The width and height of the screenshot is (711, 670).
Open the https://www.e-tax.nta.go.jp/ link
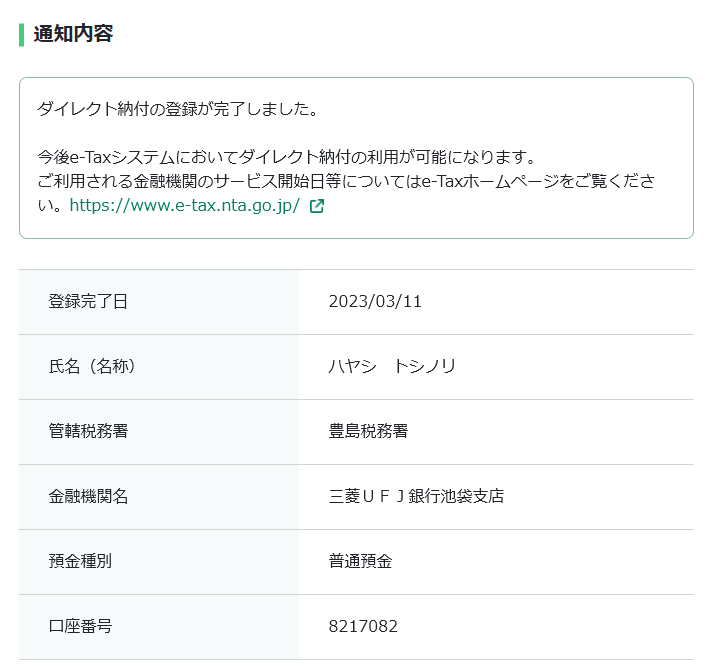[x=184, y=207]
